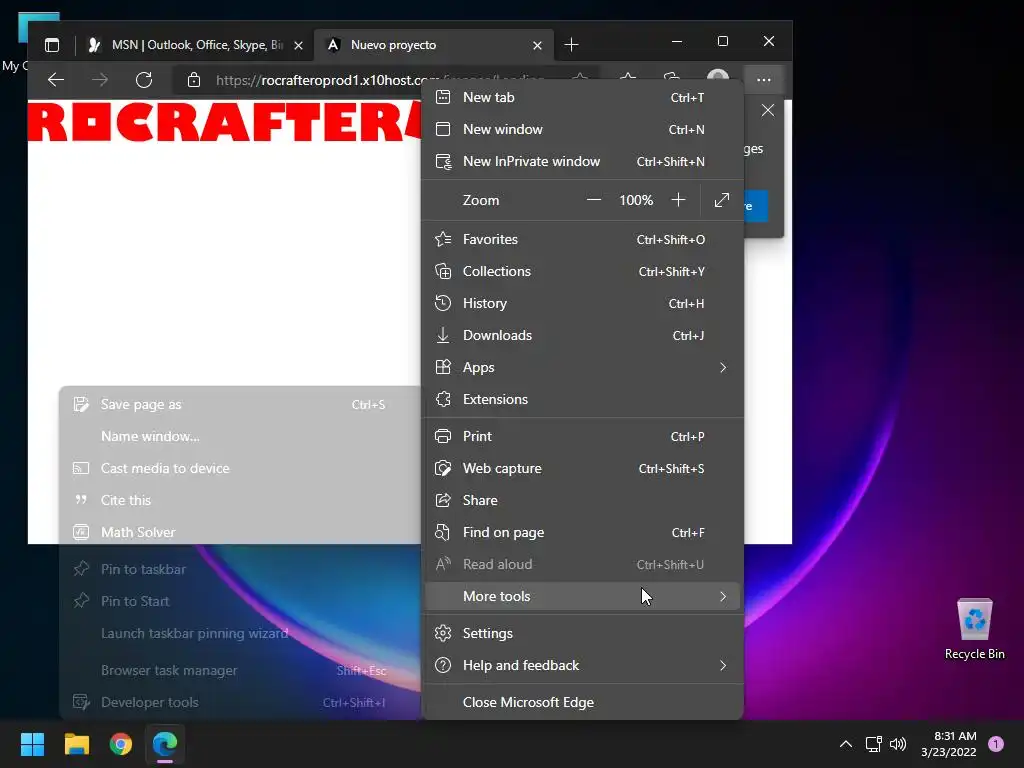Image resolution: width=1024 pixels, height=768 pixels.
Task: Decrease zoom with the minus button
Action: [x=594, y=200]
